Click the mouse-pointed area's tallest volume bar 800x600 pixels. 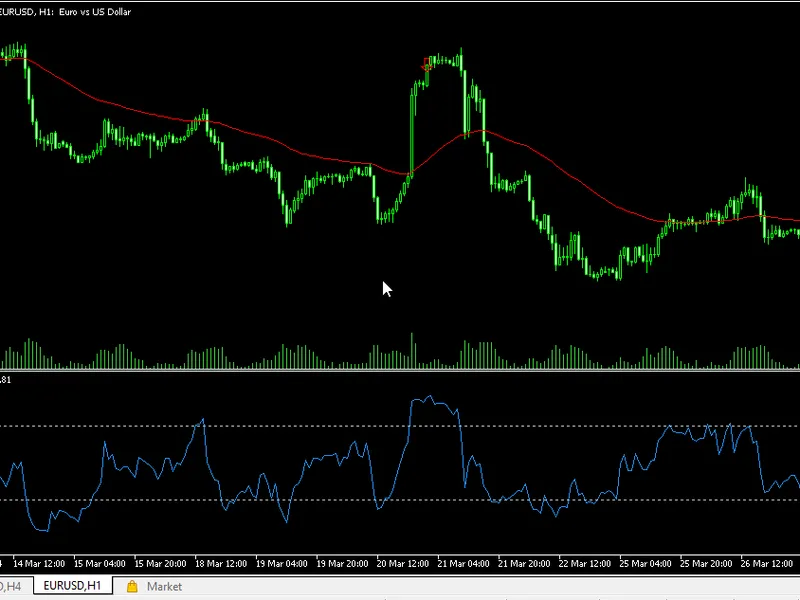pyautogui.click(x=412, y=351)
